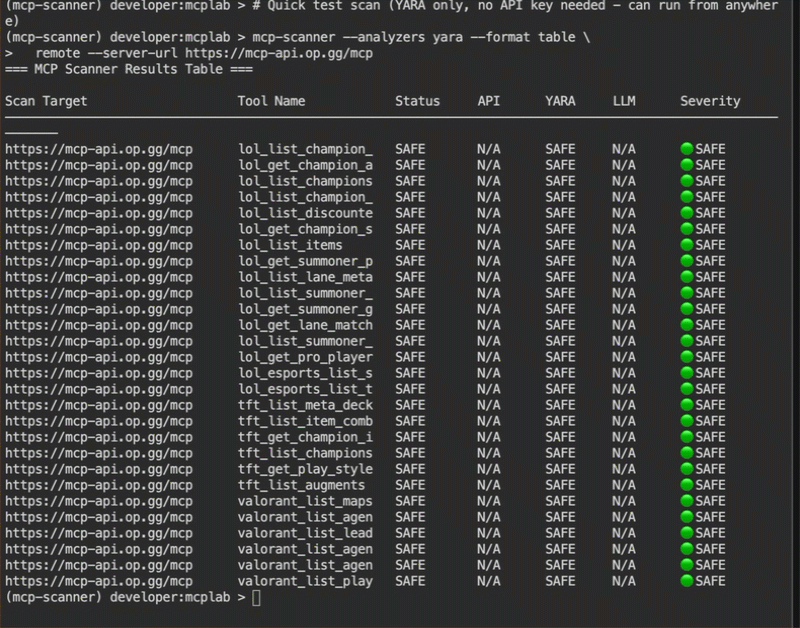Click the green severity dot for valorant_list_maps
This screenshot has width=800, height=628.
coord(687,501)
